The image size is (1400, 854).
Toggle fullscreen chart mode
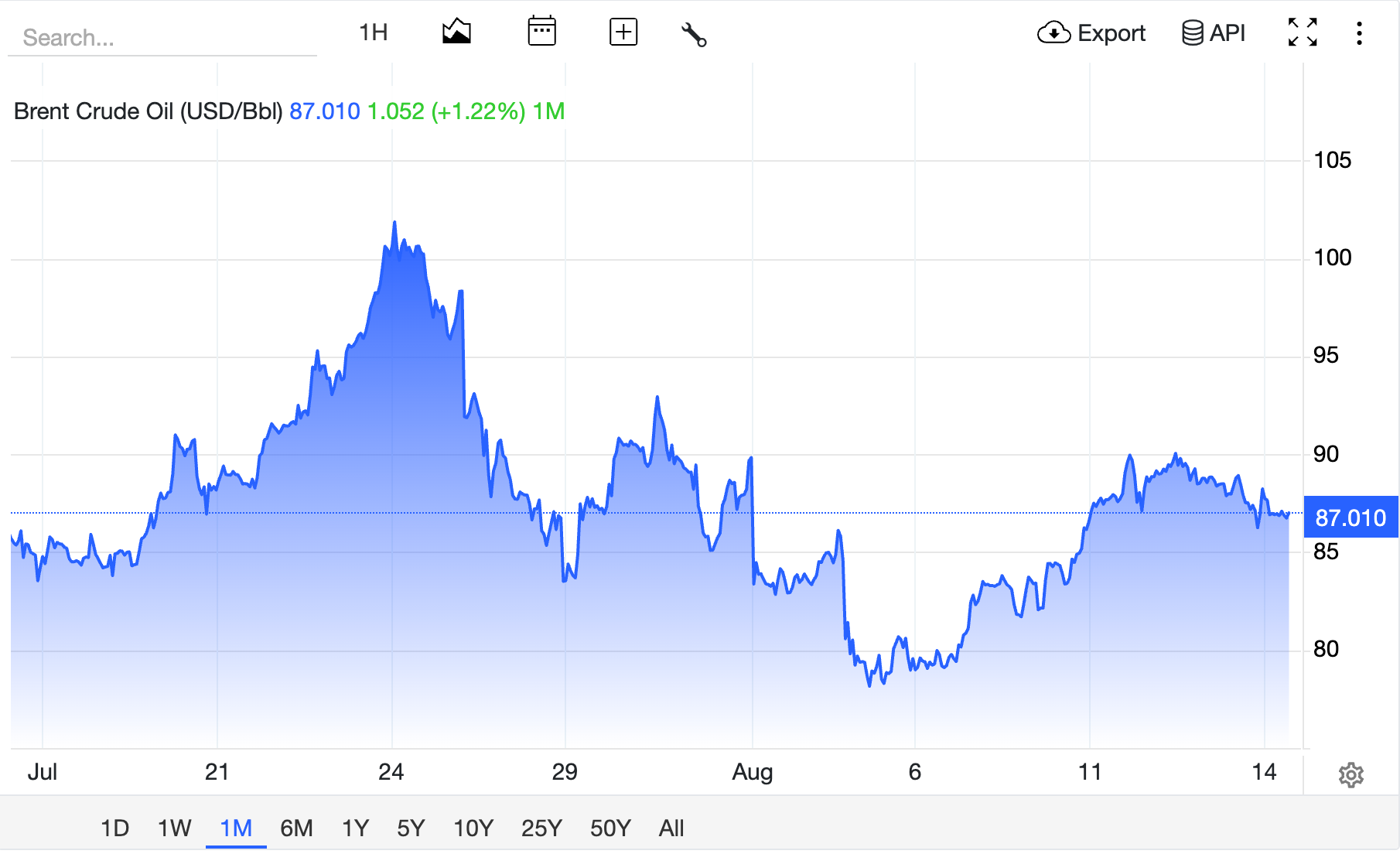click(1303, 32)
